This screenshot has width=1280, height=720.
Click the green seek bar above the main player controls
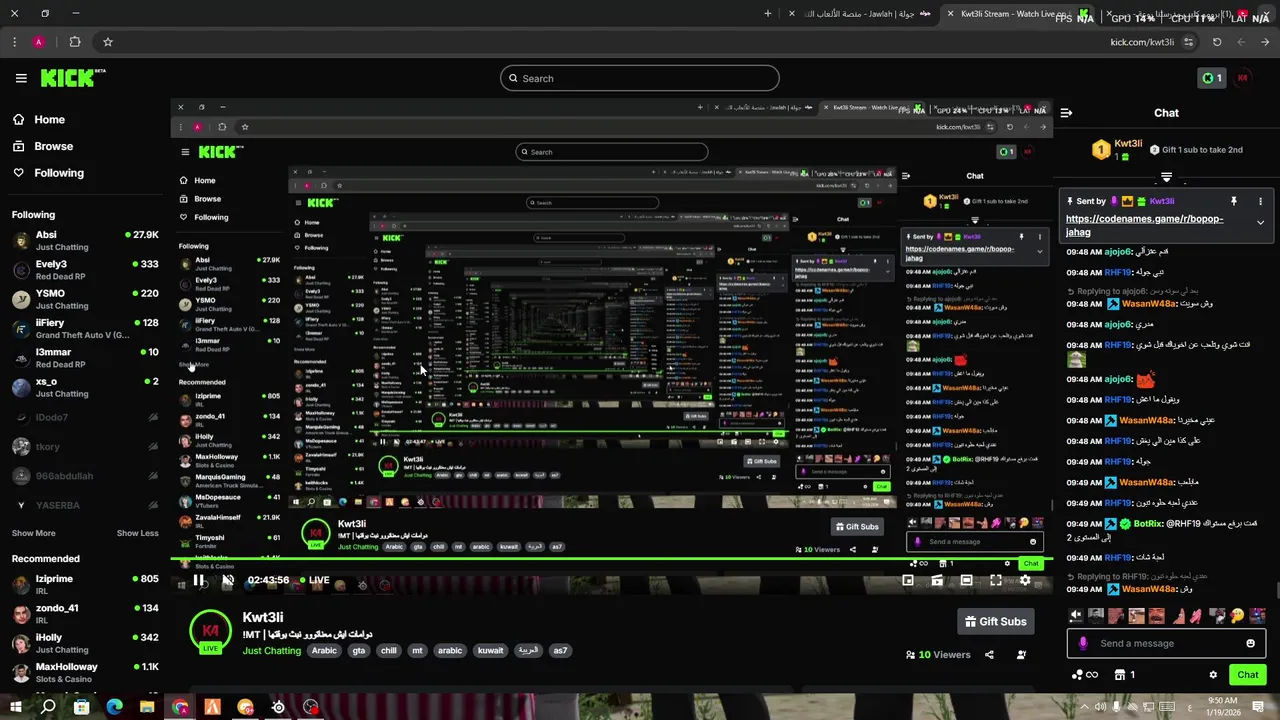612,559
